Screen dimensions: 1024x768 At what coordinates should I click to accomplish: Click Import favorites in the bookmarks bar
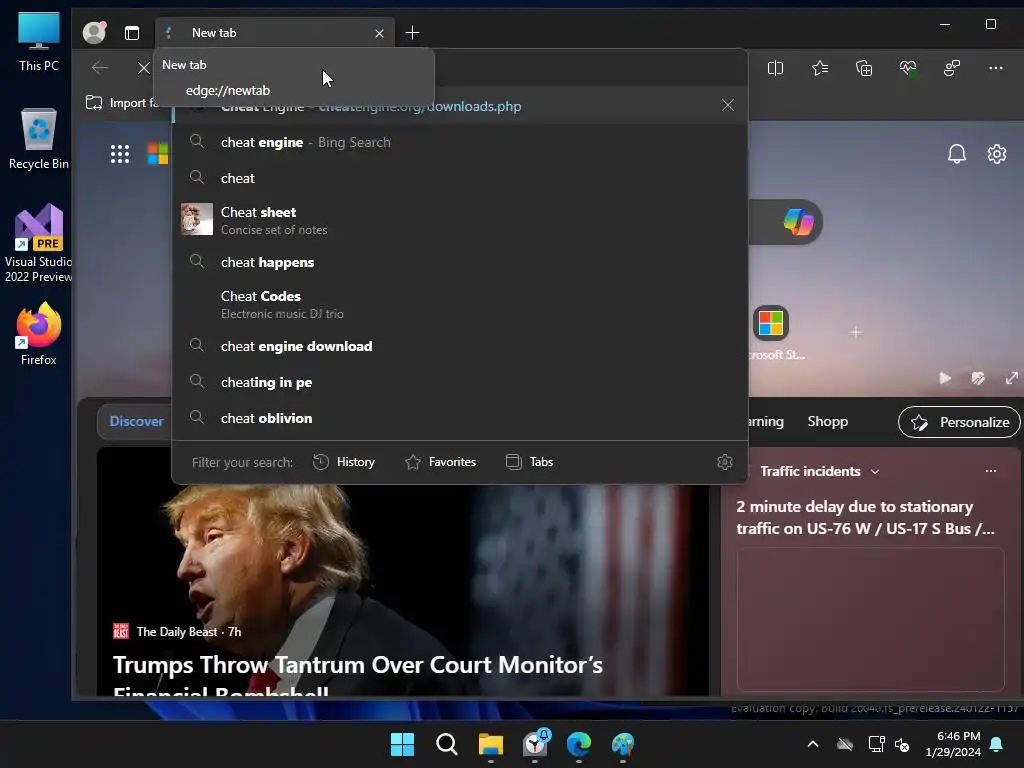(121, 103)
